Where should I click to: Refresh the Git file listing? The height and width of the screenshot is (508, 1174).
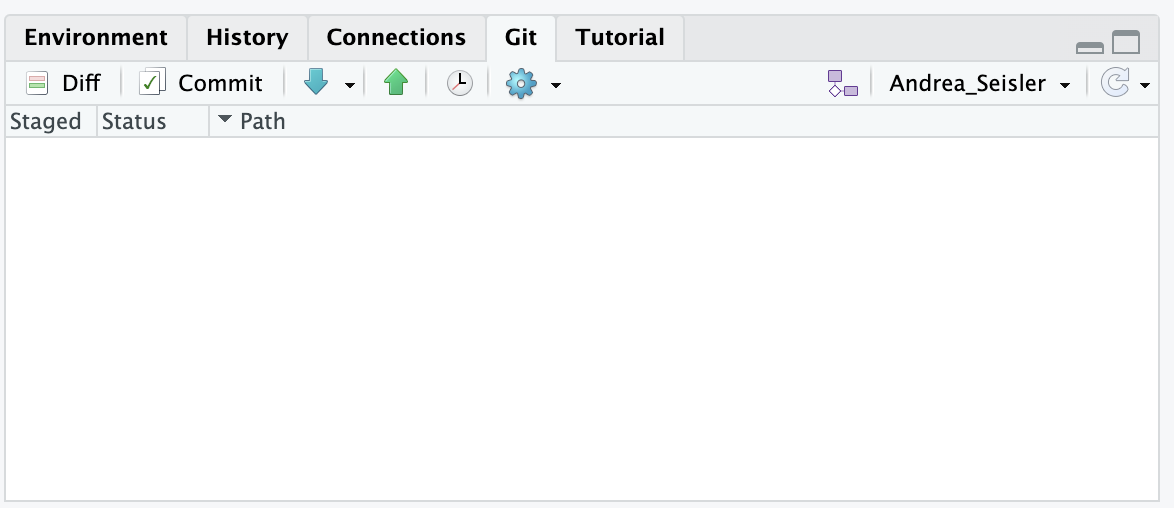point(1115,83)
